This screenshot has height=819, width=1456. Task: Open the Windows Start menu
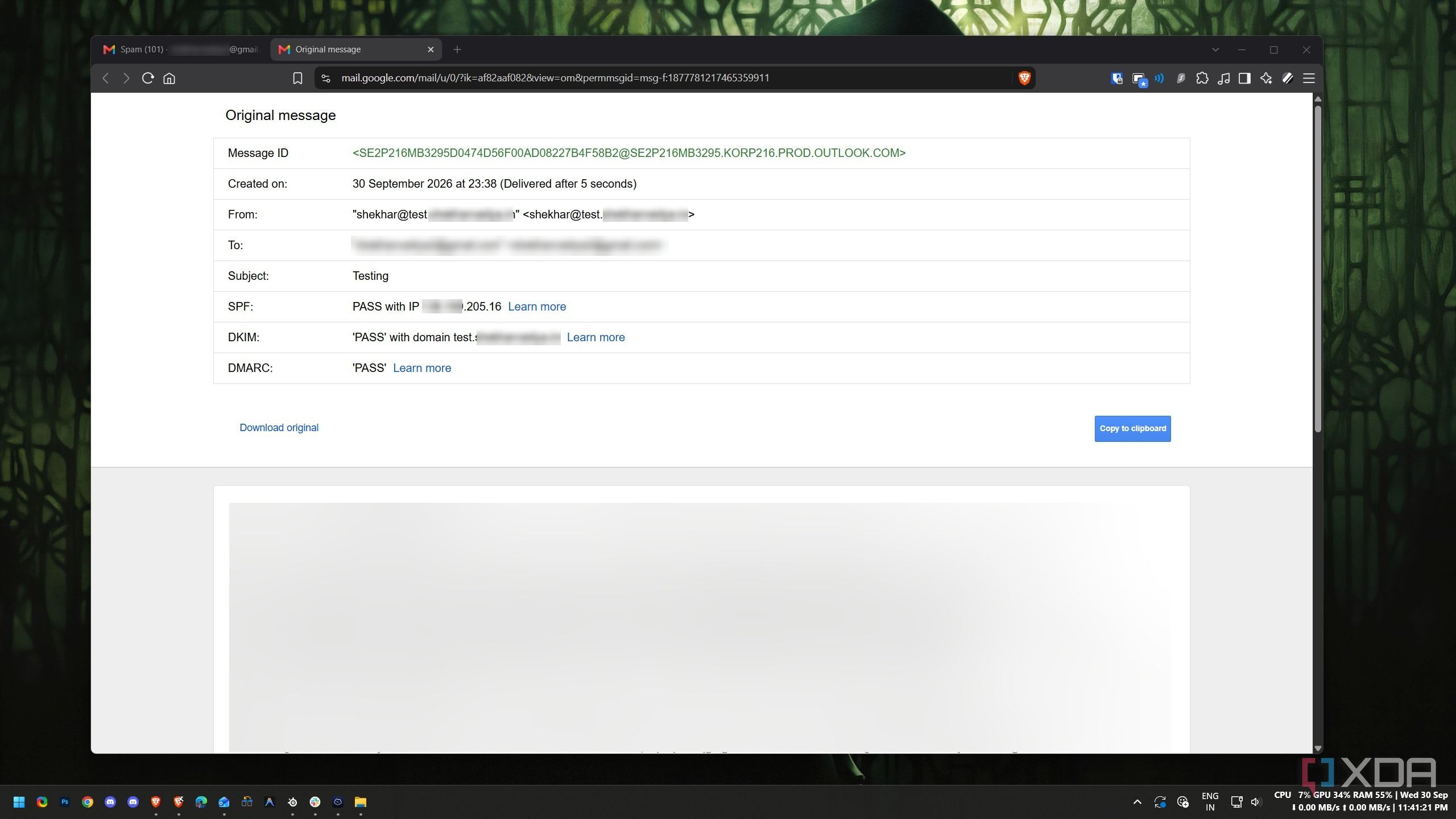[19, 802]
